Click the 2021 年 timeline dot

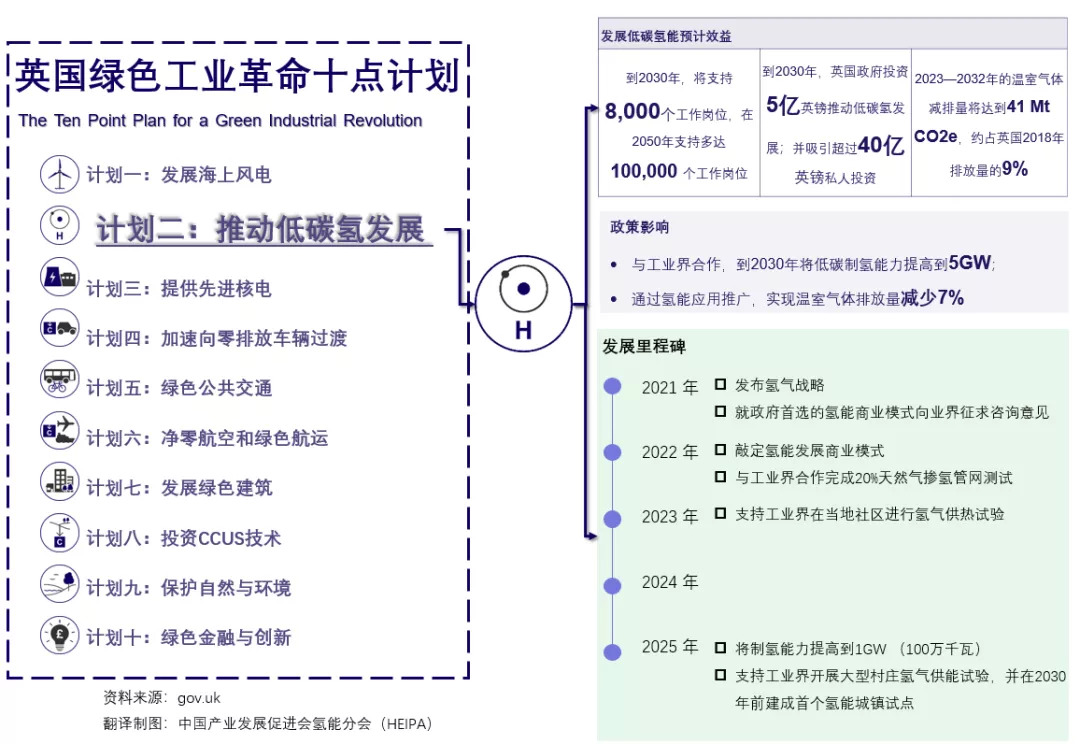click(612, 386)
